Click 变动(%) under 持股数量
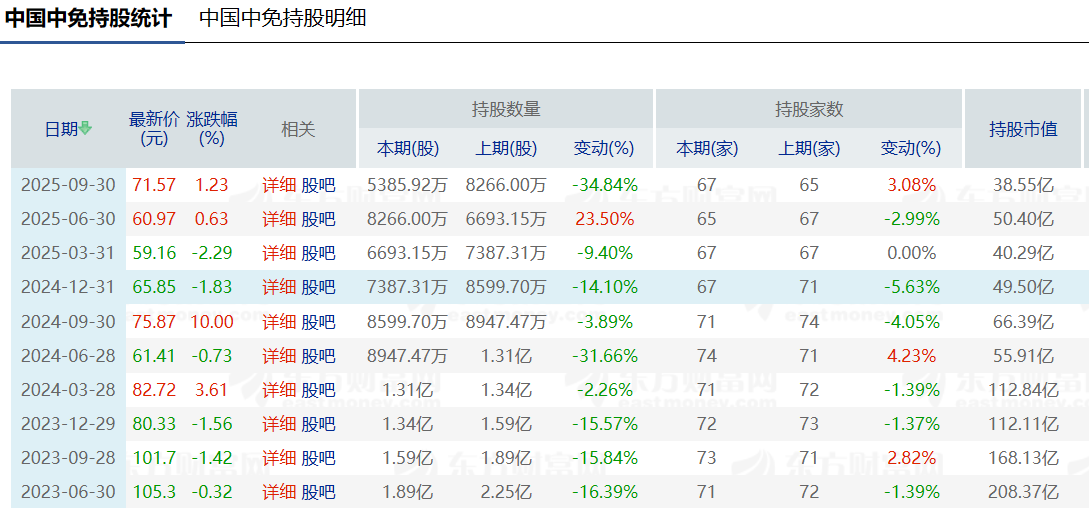The height and width of the screenshot is (508, 1089). (604, 148)
